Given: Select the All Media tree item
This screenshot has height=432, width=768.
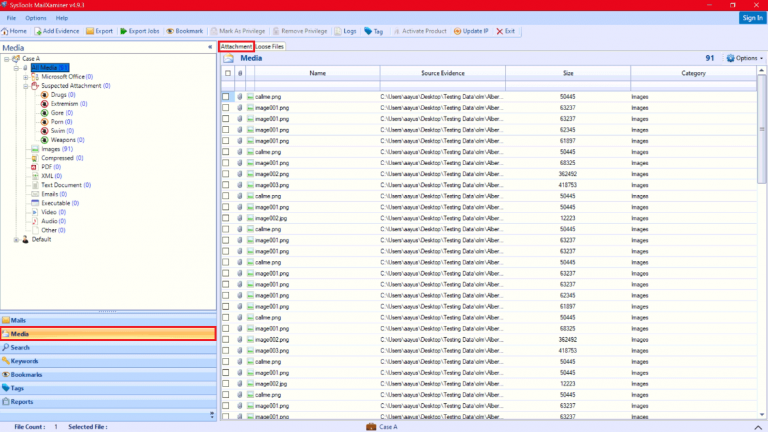Looking at the screenshot, I should tap(50, 68).
